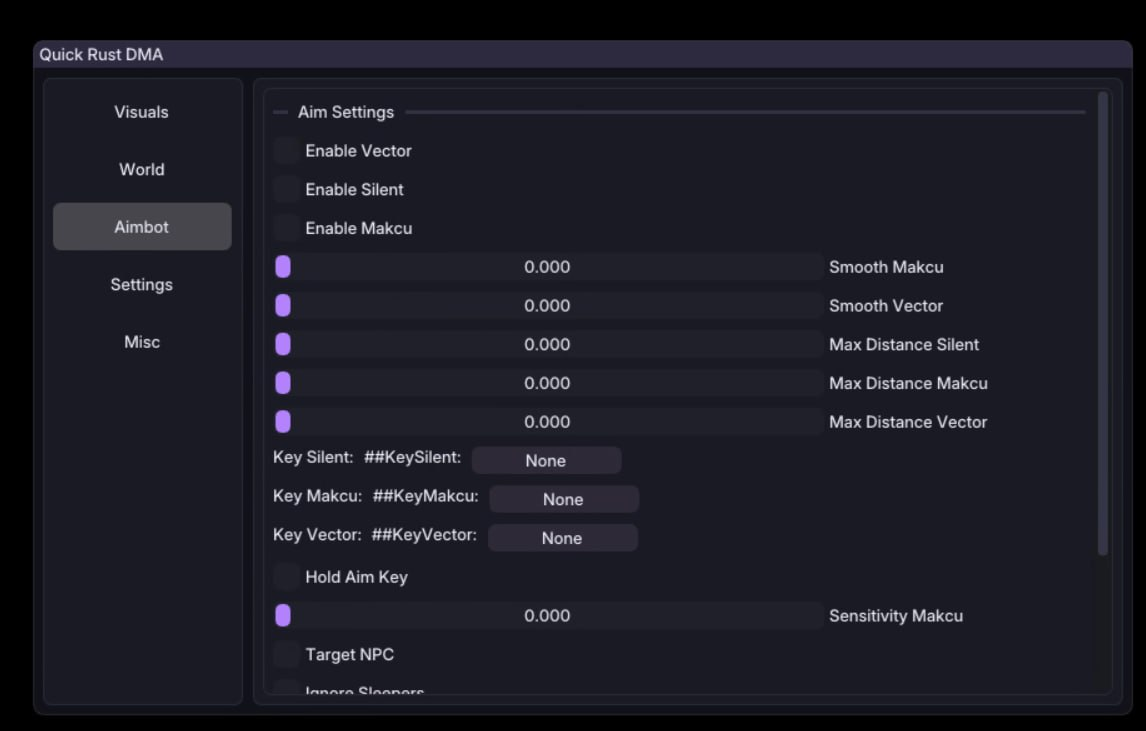Switch to the Misc tab
The width and height of the screenshot is (1146, 731).
pyautogui.click(x=141, y=341)
